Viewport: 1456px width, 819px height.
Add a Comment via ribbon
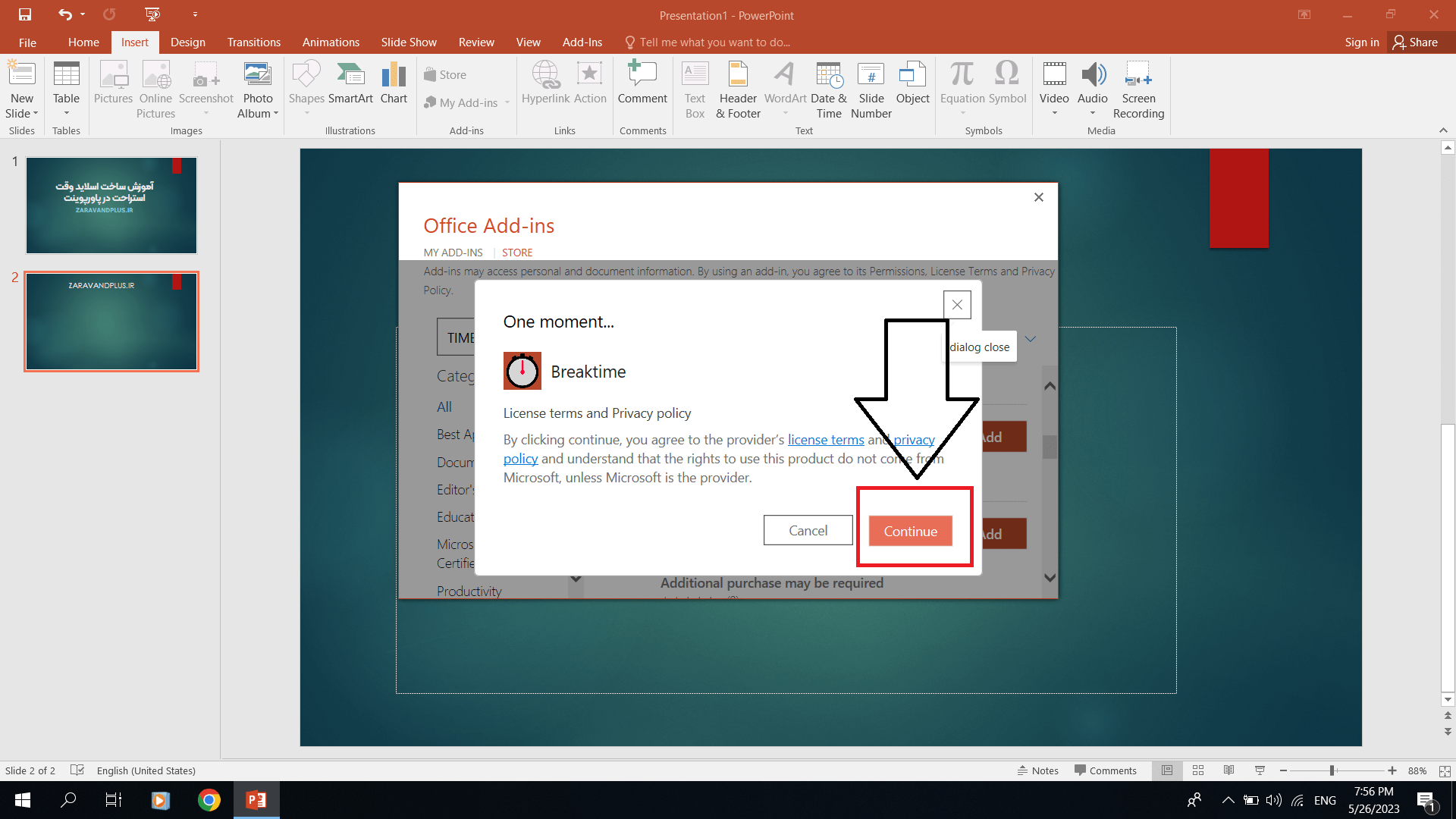click(x=642, y=83)
